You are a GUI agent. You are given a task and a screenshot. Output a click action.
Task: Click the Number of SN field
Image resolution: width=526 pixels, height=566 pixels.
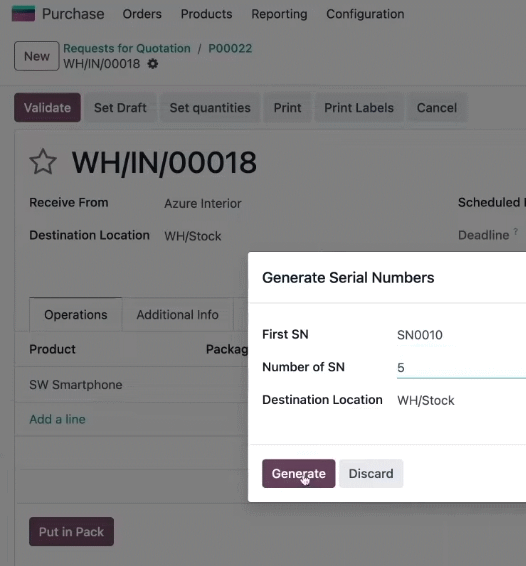(x=461, y=368)
